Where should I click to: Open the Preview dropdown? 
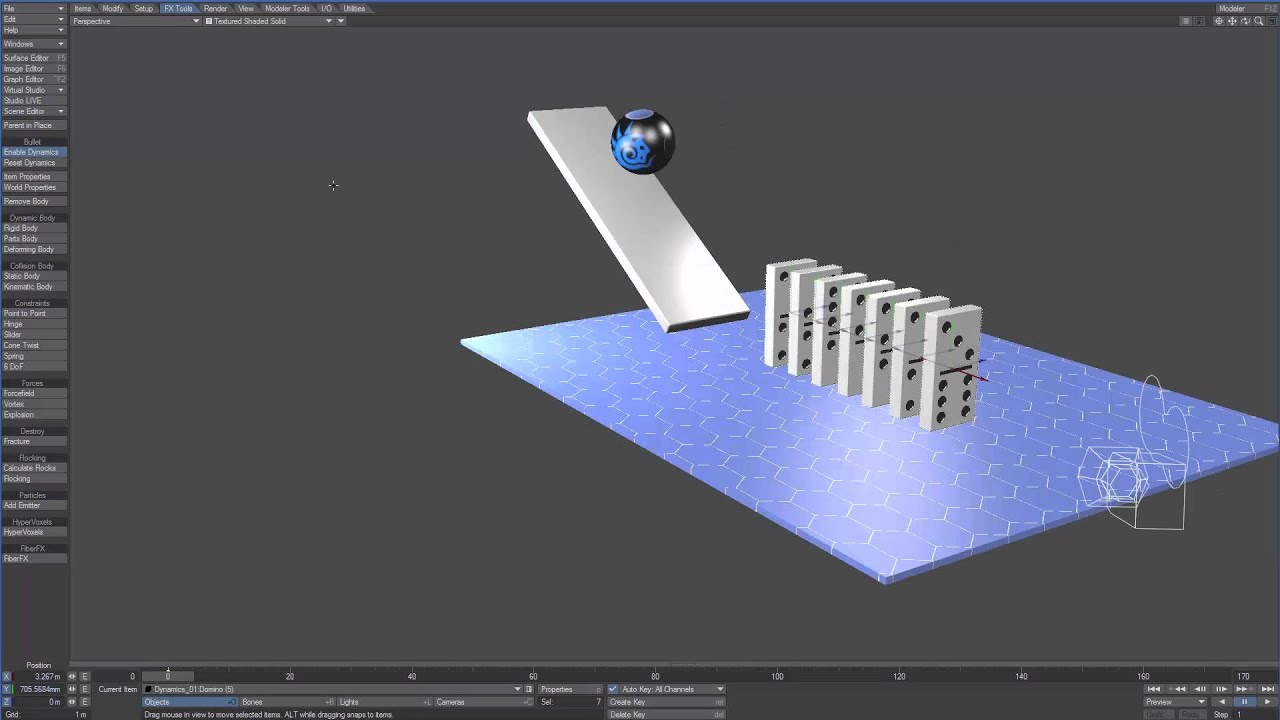[1176, 702]
